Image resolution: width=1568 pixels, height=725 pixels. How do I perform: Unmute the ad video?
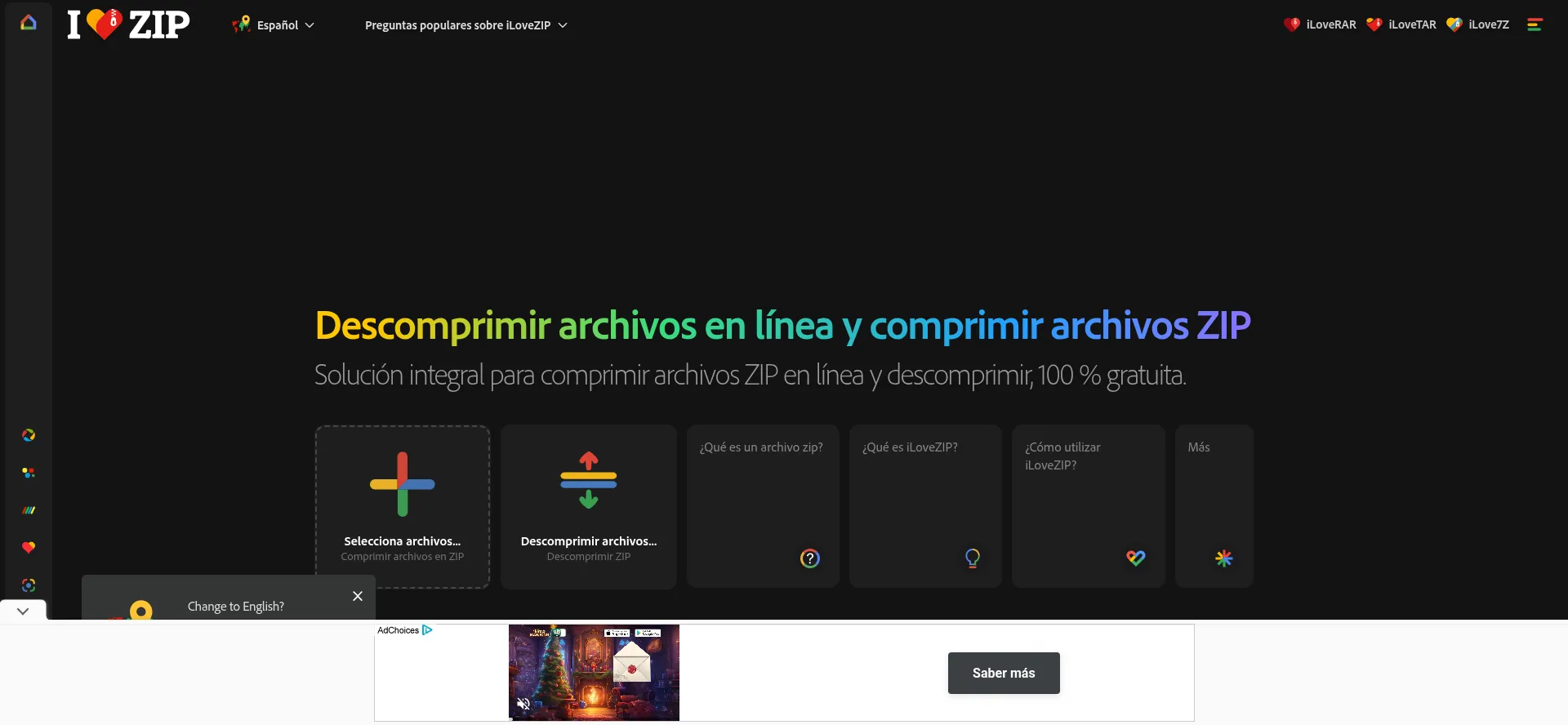point(523,704)
